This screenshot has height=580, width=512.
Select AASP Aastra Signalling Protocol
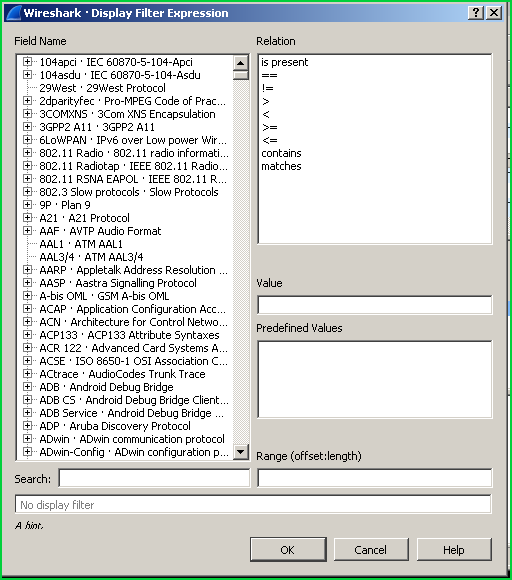tap(118, 283)
